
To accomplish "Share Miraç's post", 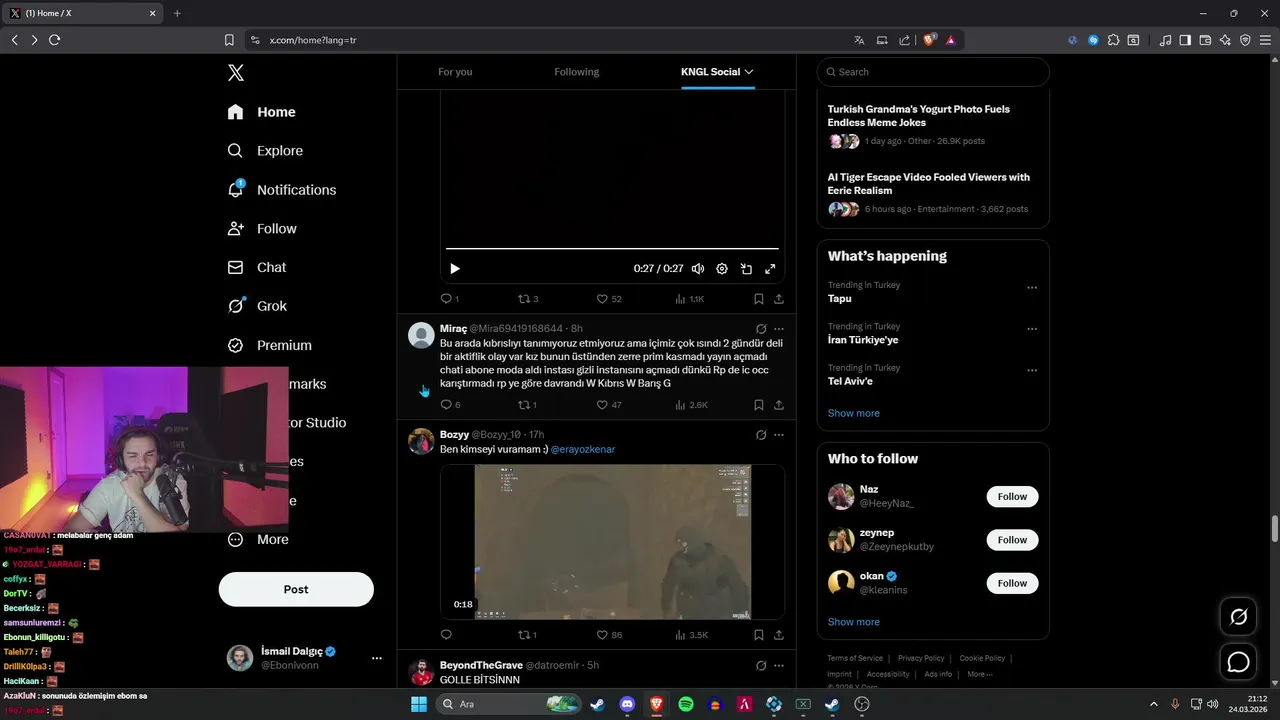I will [779, 405].
